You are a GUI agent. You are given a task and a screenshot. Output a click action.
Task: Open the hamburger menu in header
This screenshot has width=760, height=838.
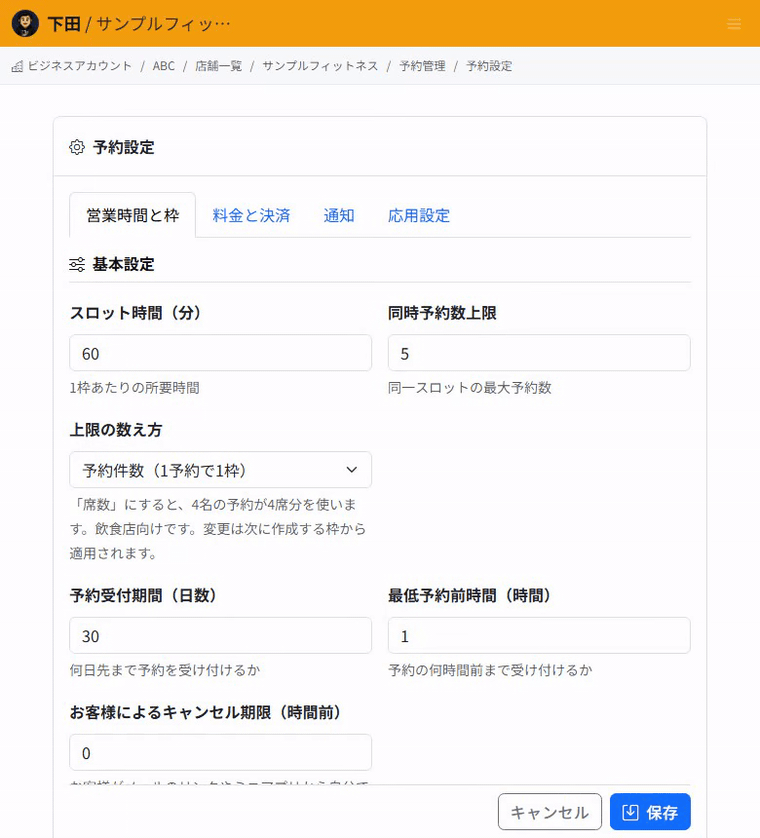pyautogui.click(x=734, y=24)
